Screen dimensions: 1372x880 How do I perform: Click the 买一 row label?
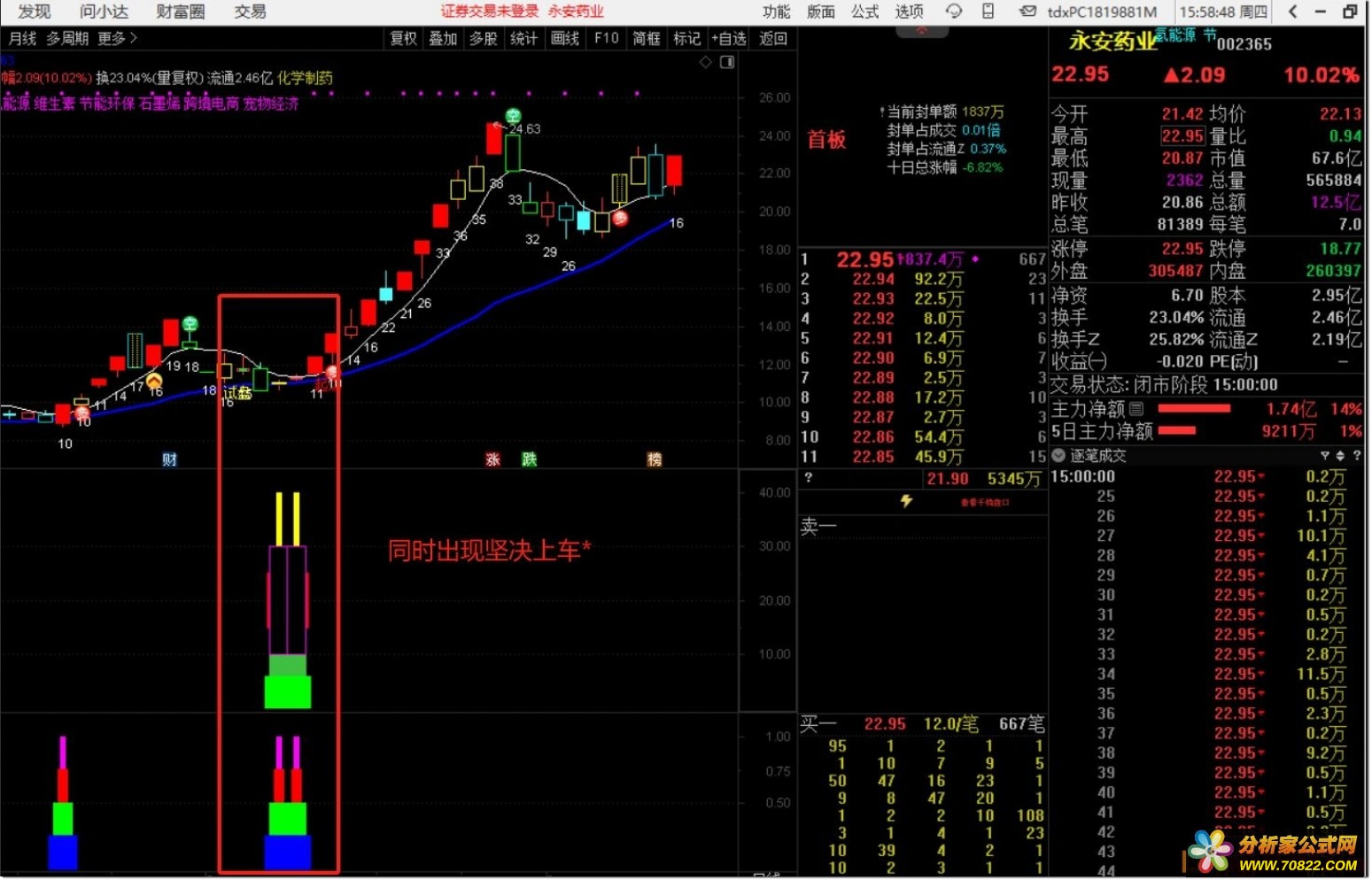[x=817, y=724]
